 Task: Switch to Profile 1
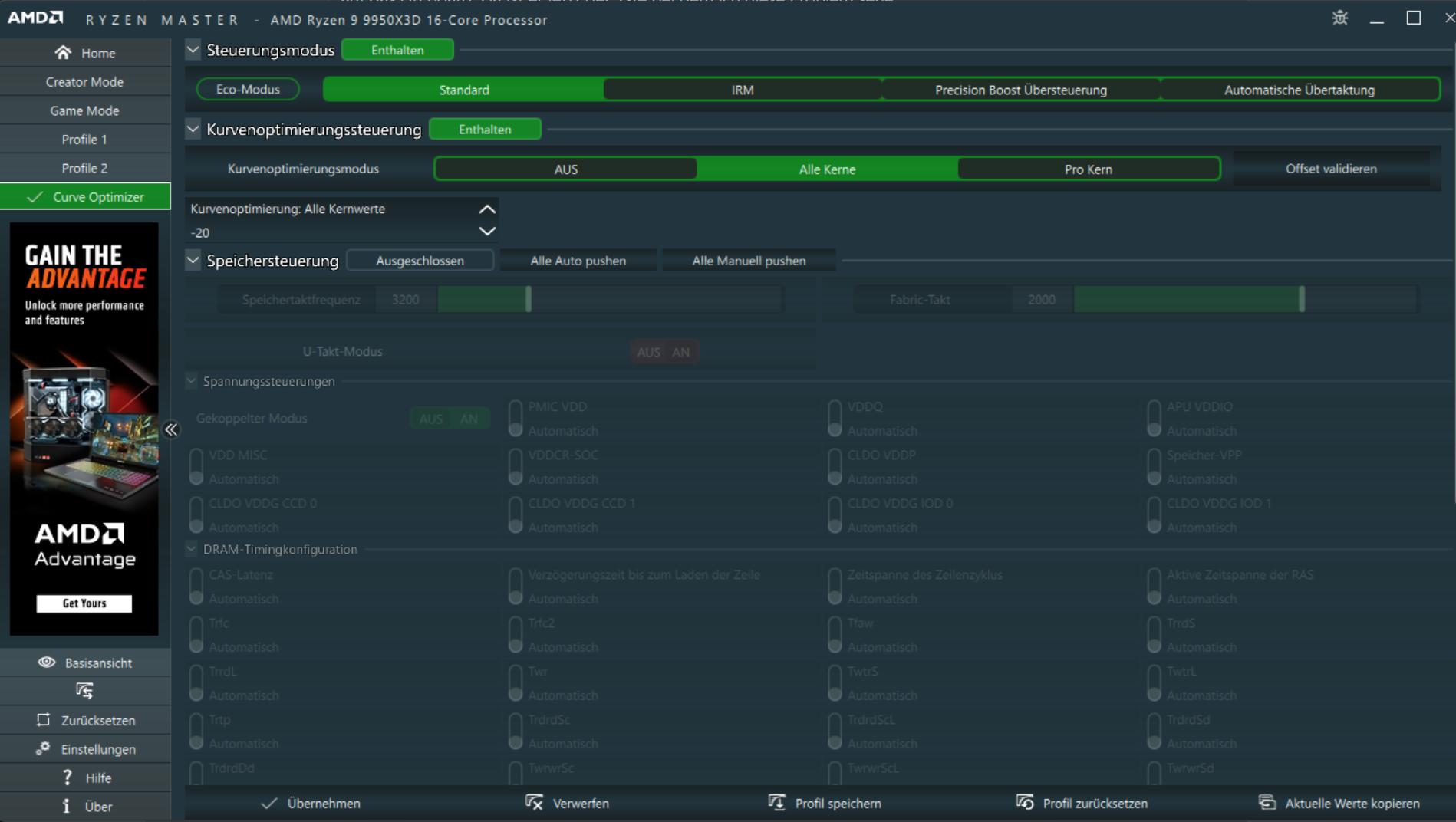(x=85, y=140)
